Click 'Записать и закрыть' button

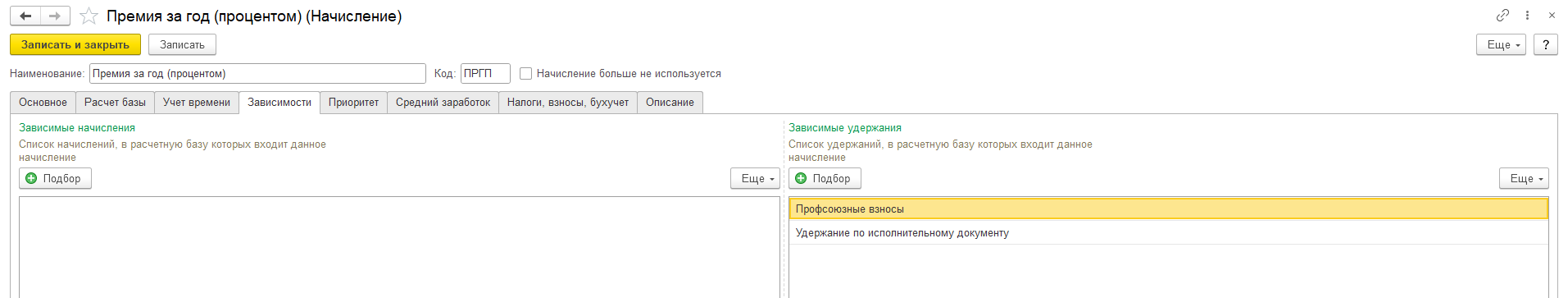click(75, 44)
